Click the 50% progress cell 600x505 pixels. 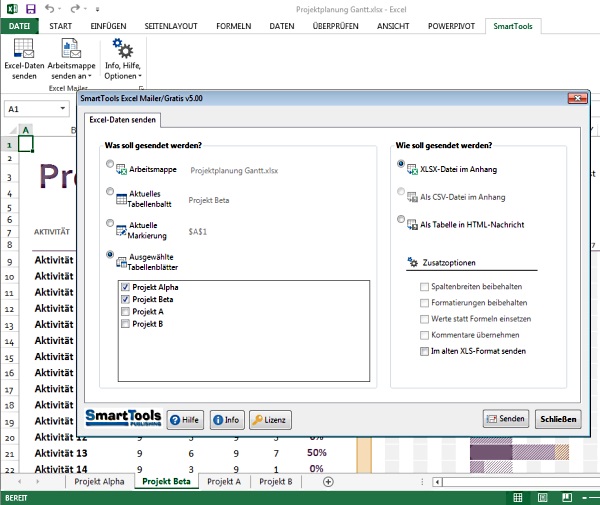point(316,453)
